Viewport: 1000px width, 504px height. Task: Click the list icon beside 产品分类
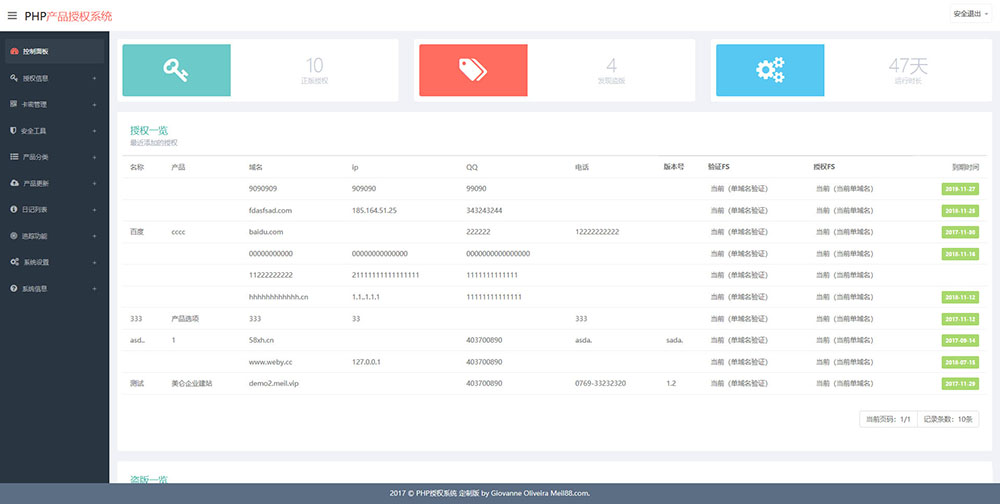click(x=14, y=156)
